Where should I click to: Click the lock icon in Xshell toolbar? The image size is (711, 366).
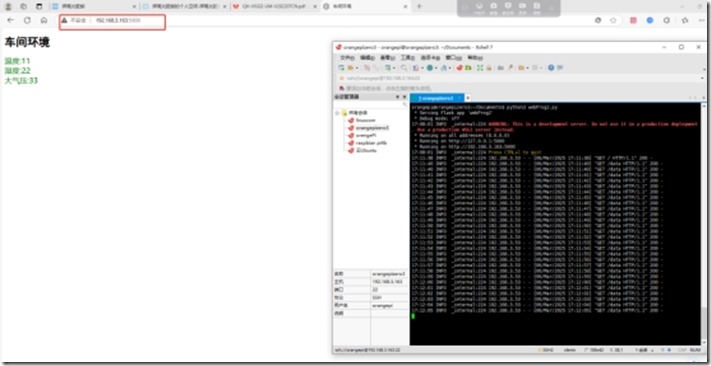click(x=489, y=68)
